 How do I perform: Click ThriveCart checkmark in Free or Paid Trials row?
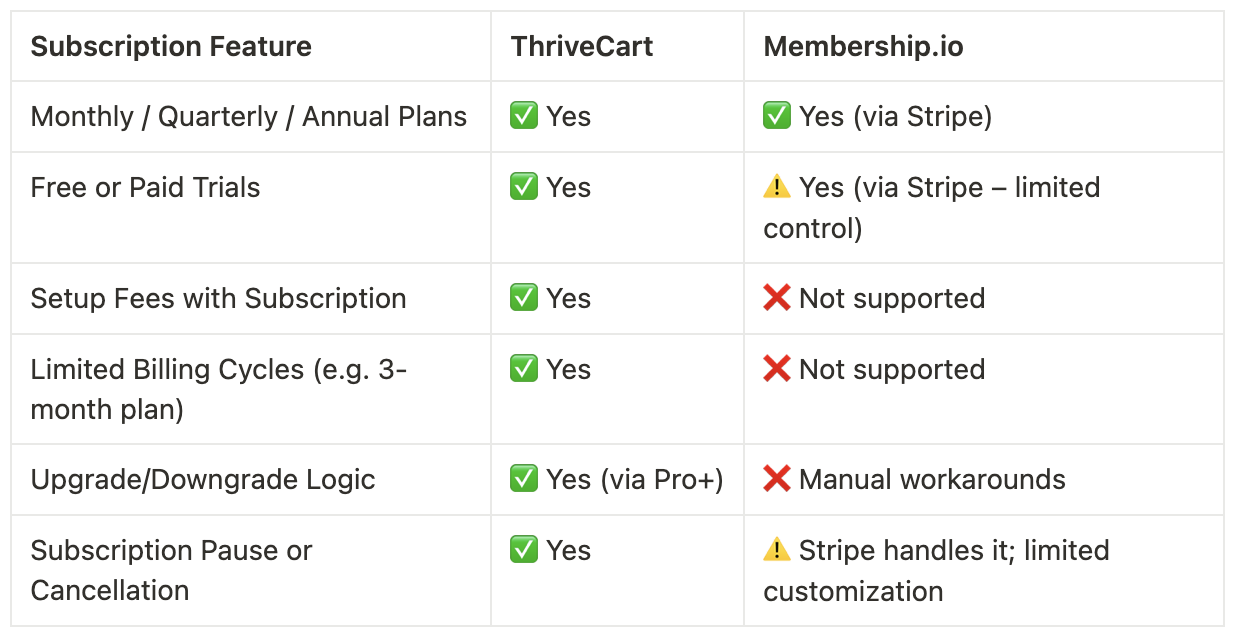[524, 187]
